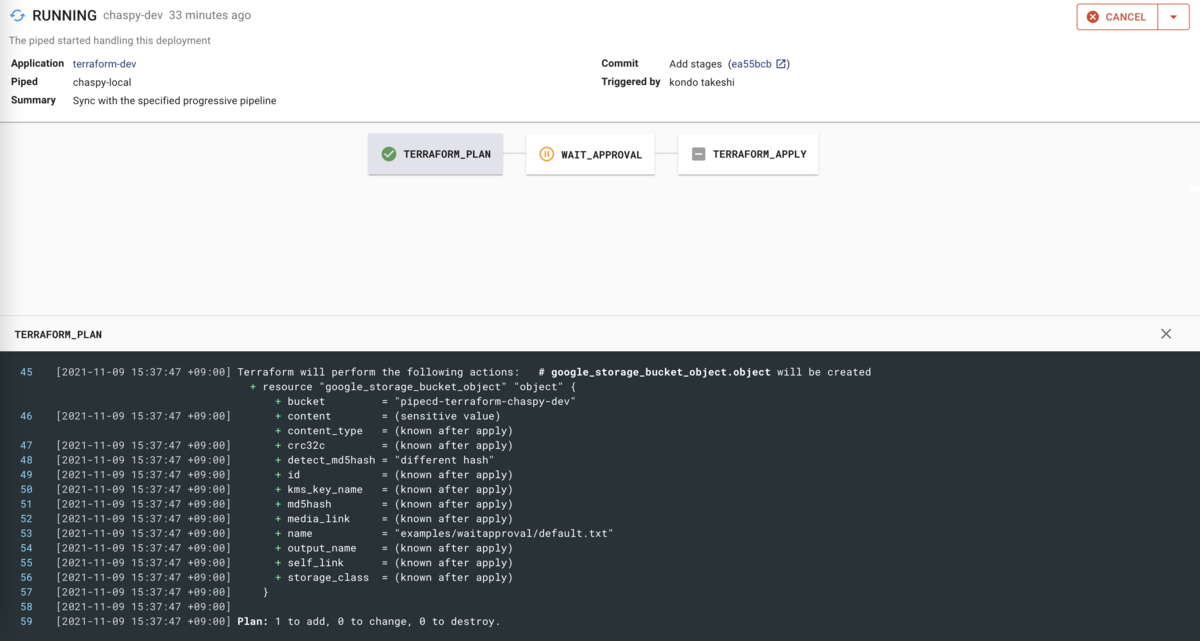Click the gray status icon on TERRAFORM_APPLY stage
The image size is (1200, 641).
[x=698, y=154]
